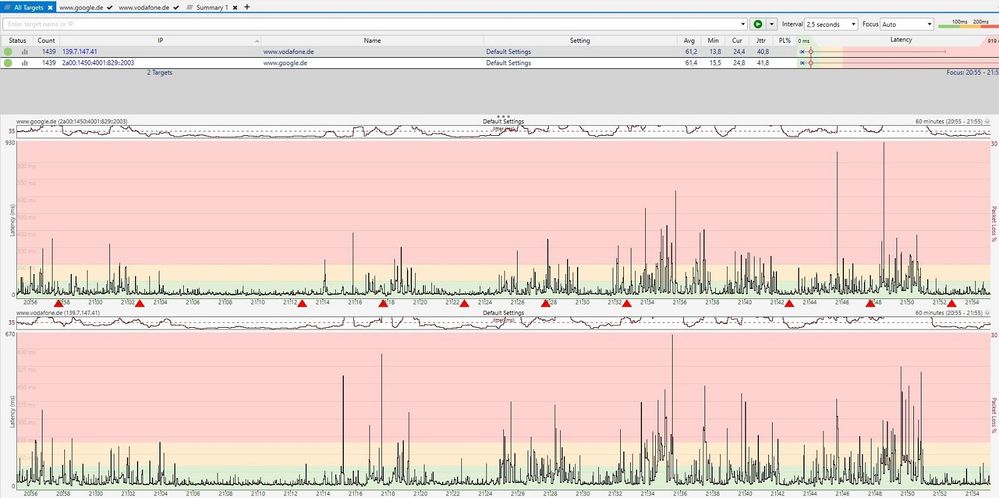
Task: Expand the target address history dropdown
Action: [743, 23]
